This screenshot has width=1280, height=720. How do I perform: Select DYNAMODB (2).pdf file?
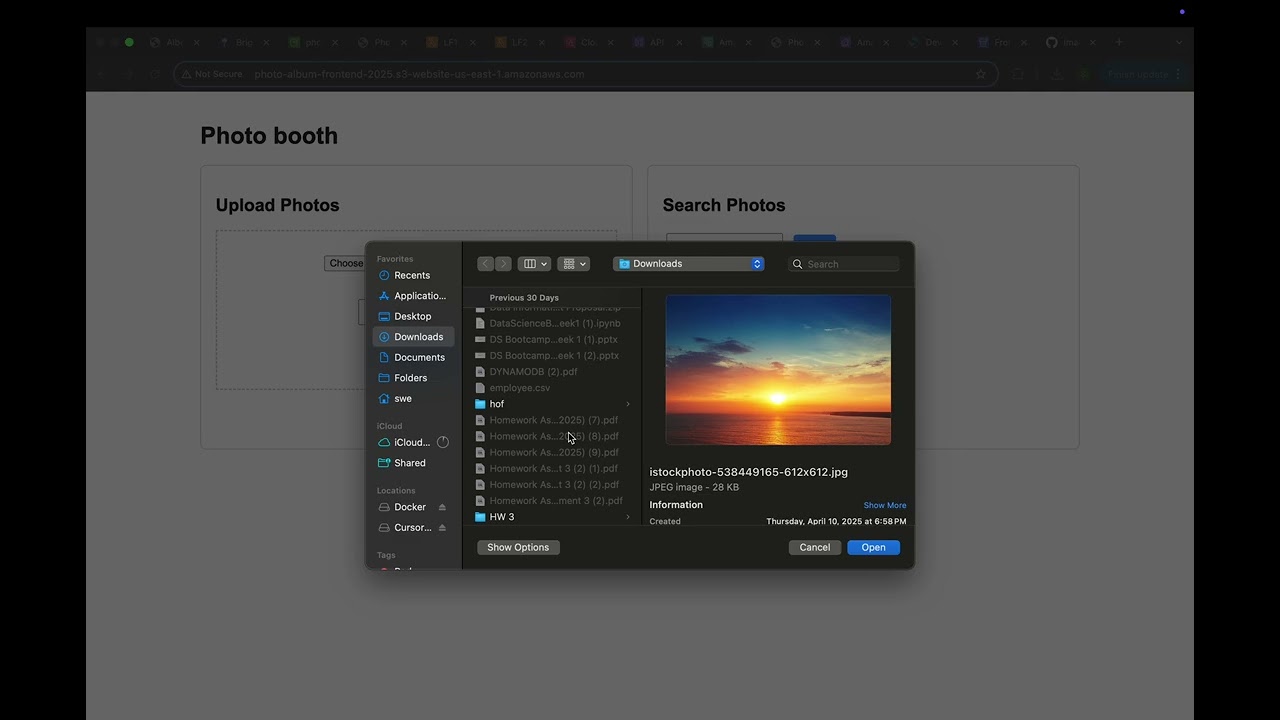click(x=552, y=371)
